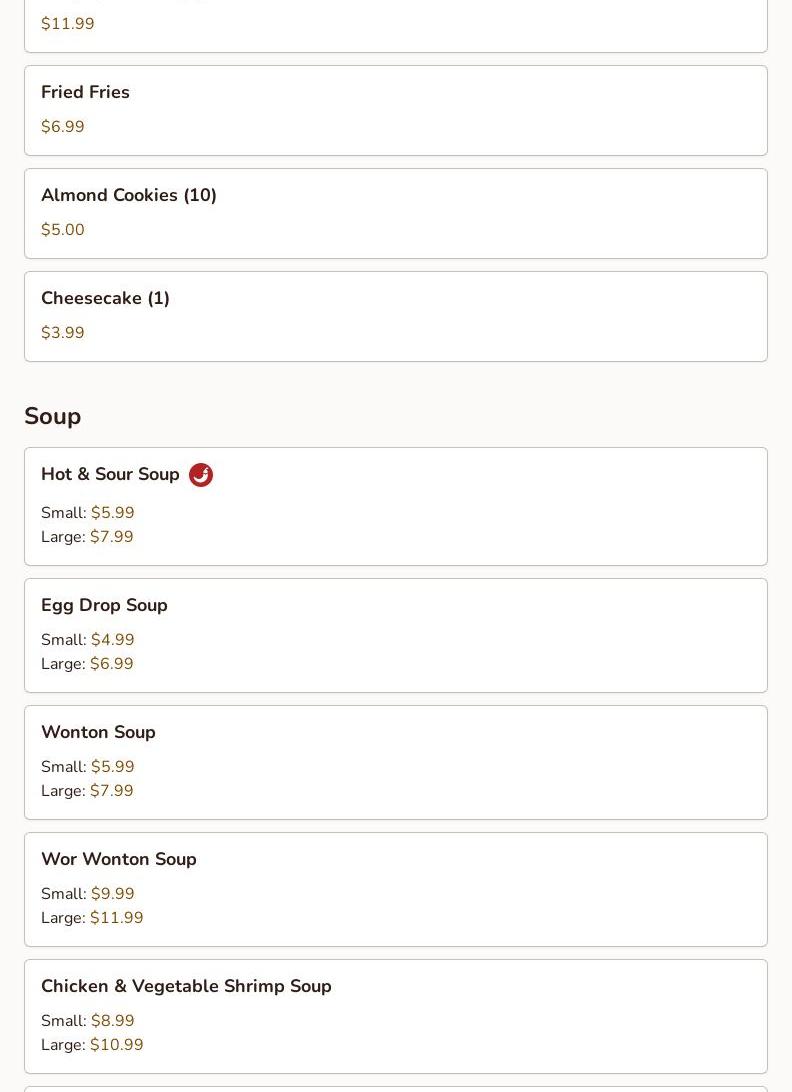Click the $3.99 Cheesecake price
This screenshot has height=1092, width=792.
pyautogui.click(x=63, y=333)
